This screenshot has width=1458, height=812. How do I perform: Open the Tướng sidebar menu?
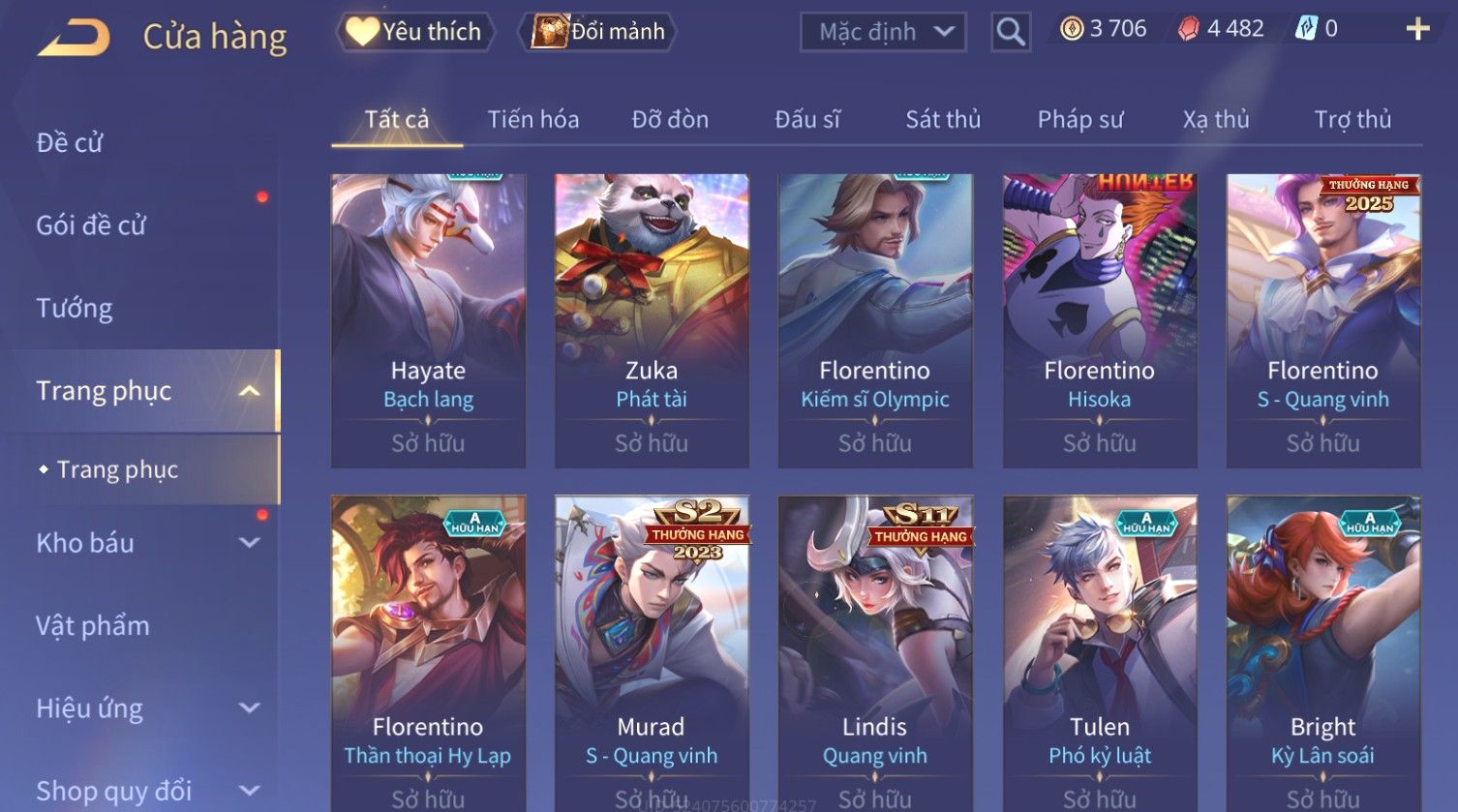coord(75,308)
